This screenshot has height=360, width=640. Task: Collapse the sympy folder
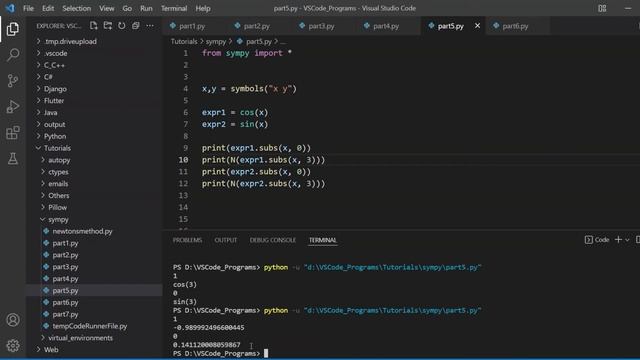pos(94,219)
